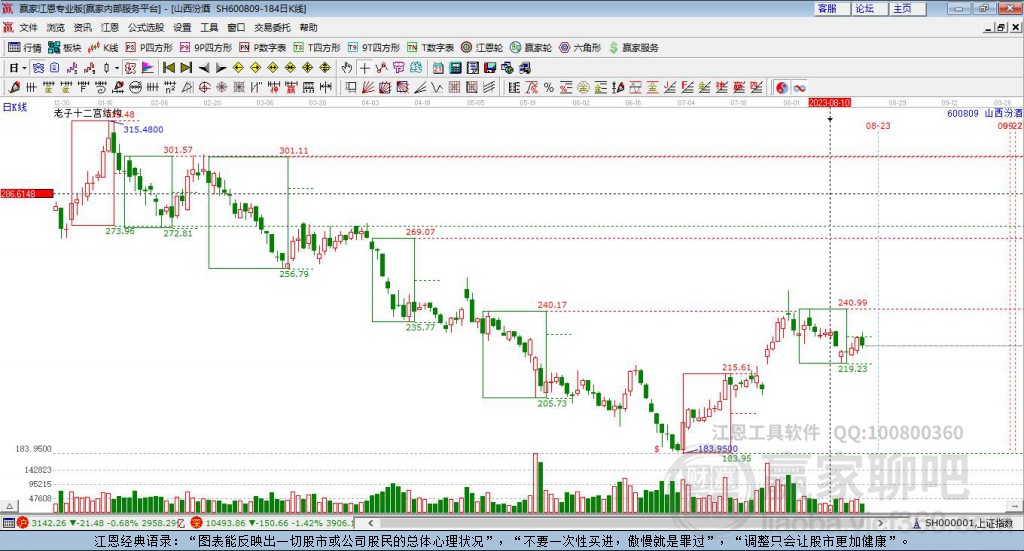Click the 600809 stock code label
1024x551 pixels.
[963, 114]
